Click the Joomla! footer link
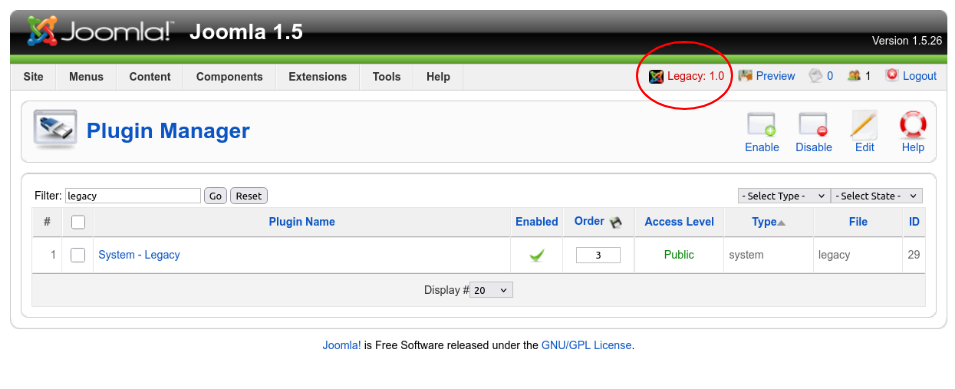The image size is (955, 389). tap(342, 345)
